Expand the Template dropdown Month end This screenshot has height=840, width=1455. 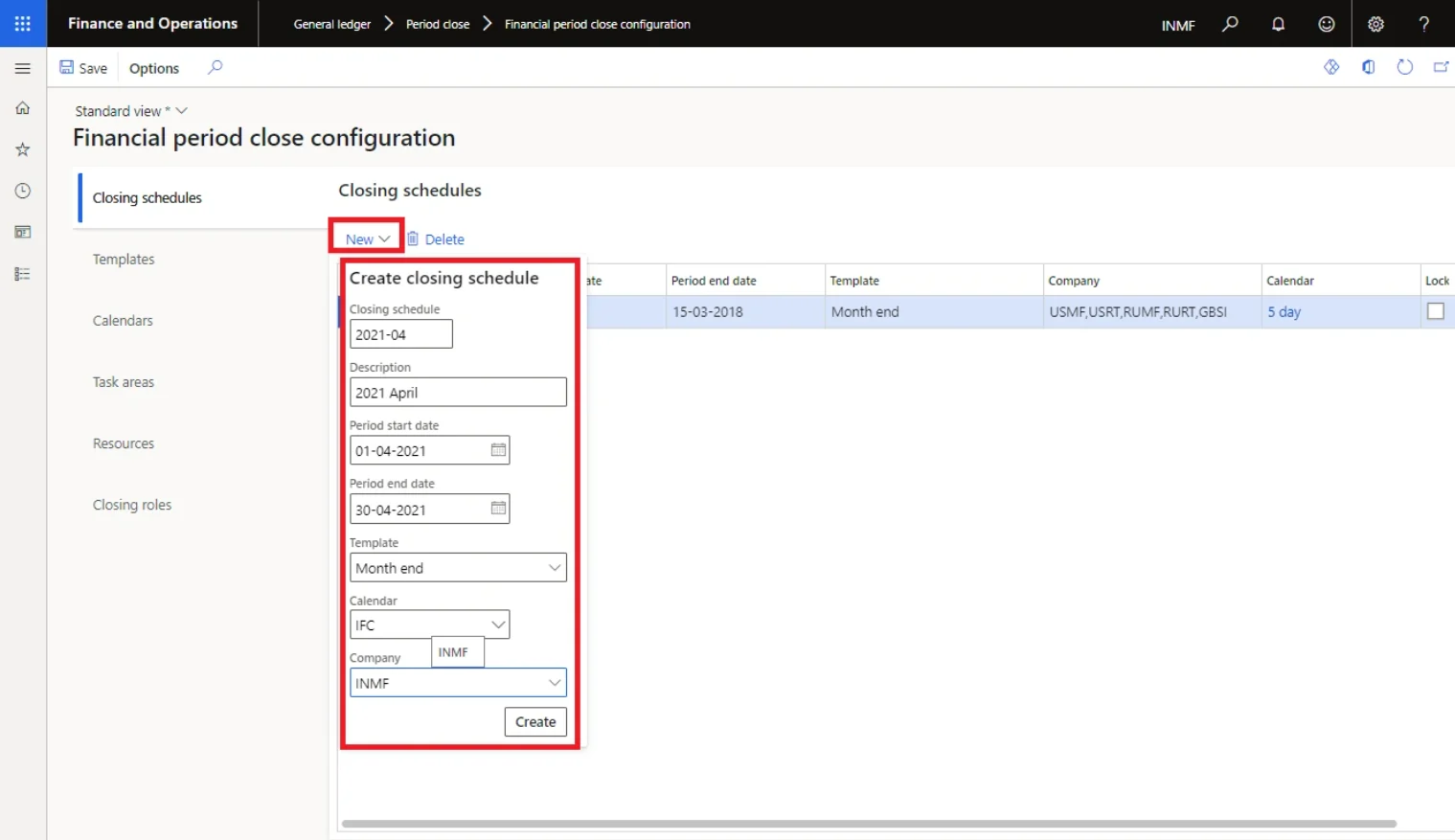(x=458, y=567)
